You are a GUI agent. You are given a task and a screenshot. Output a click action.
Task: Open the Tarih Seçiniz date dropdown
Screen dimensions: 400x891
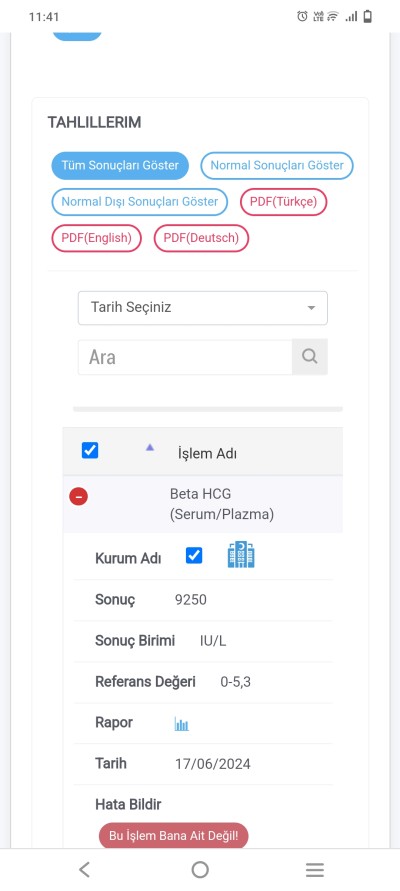coord(203,308)
